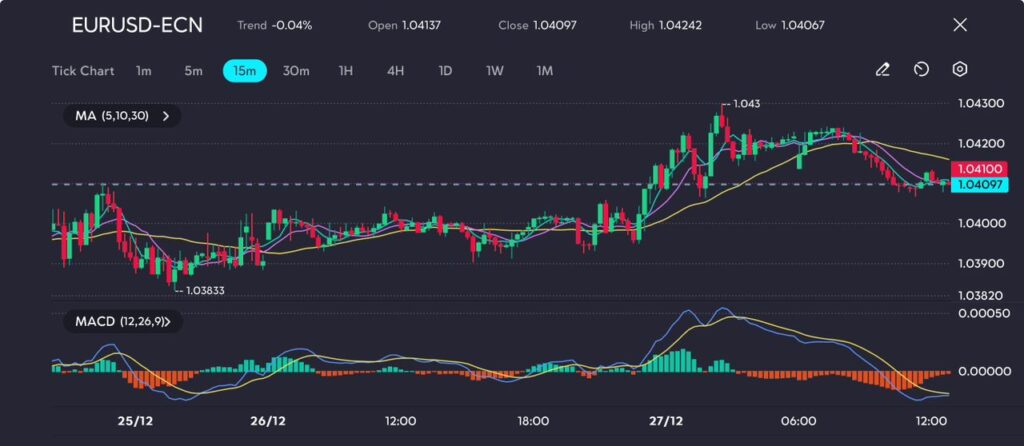Select the 1W weekly timeframe
This screenshot has height=446, width=1024.
tap(495, 71)
